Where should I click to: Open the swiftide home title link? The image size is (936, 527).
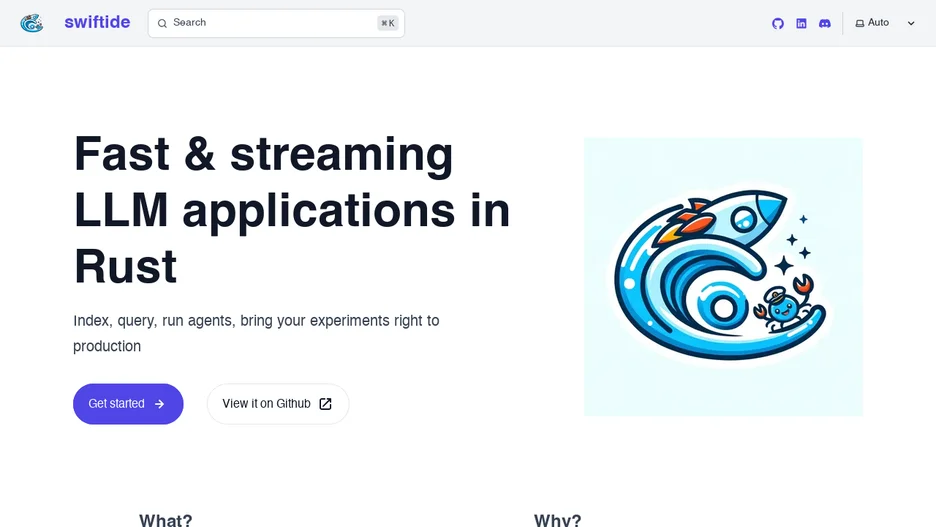pos(97,23)
